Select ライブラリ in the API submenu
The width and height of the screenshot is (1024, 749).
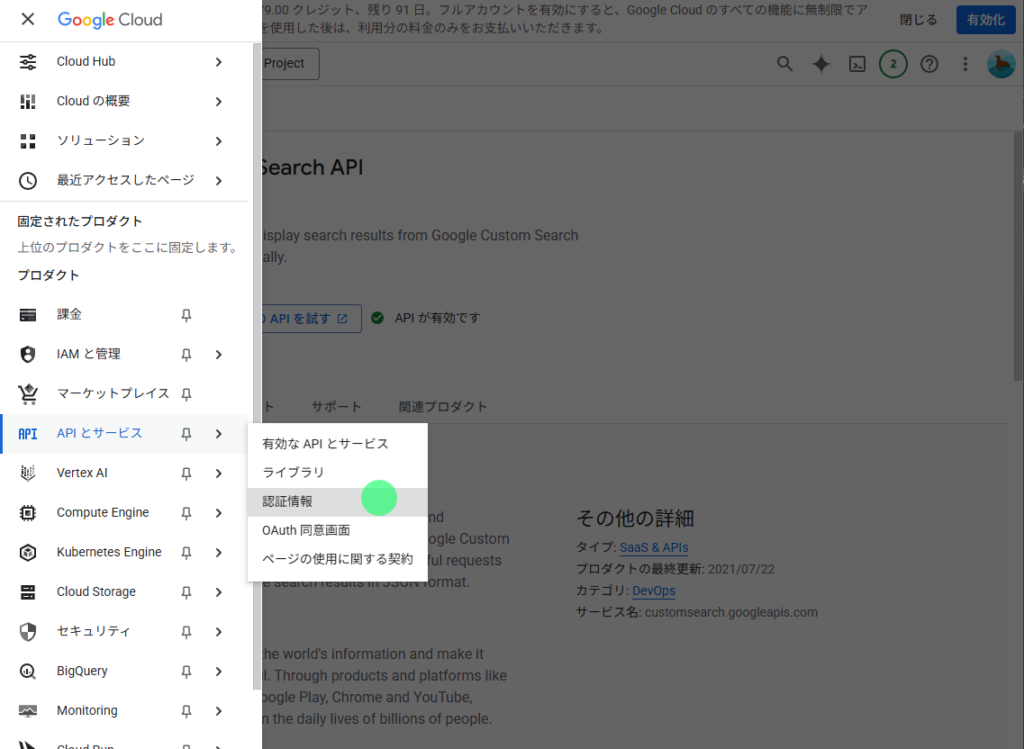(x=293, y=472)
